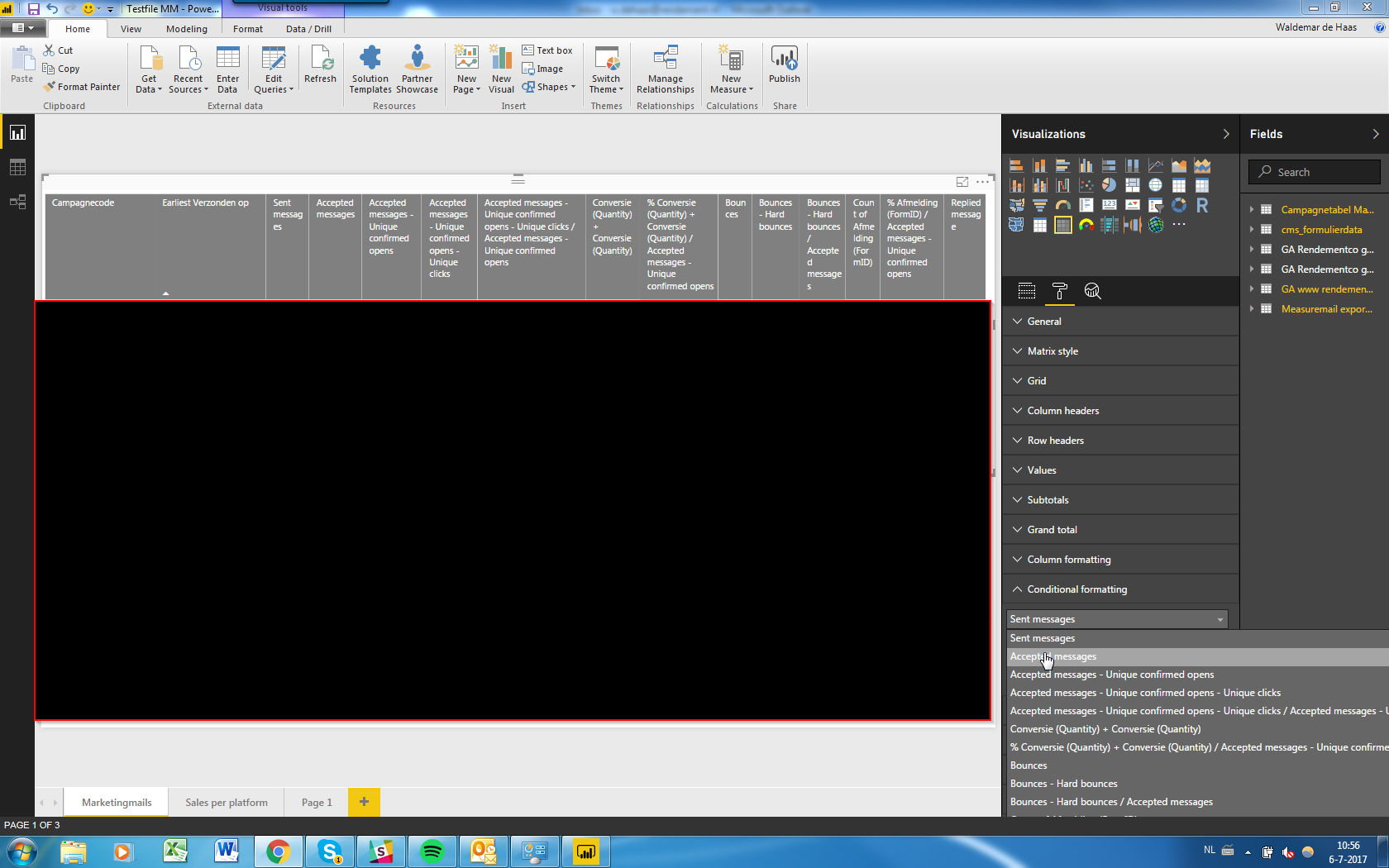This screenshot has width=1389, height=868.
Task: Open the Analytics magnifier pane
Action: pyautogui.click(x=1092, y=291)
